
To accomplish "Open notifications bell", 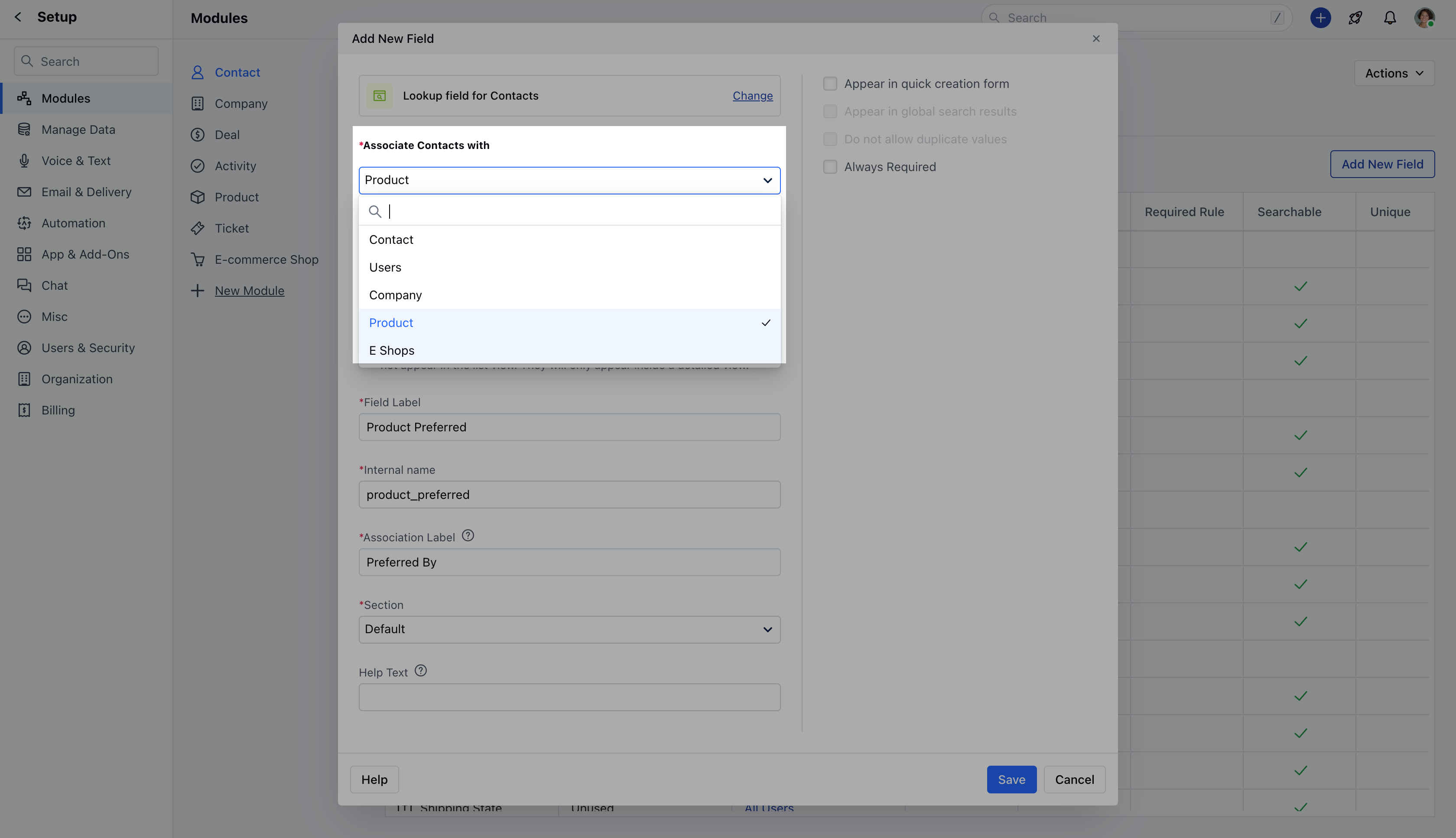I will pos(1390,18).
